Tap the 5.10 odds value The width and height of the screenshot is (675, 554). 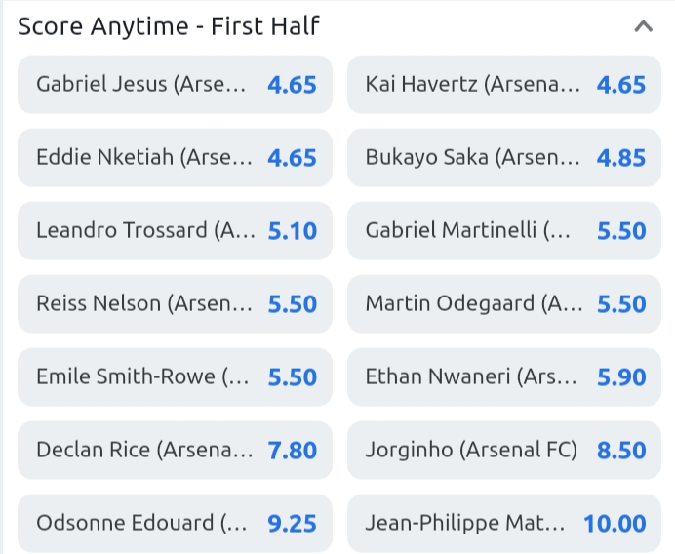point(292,231)
